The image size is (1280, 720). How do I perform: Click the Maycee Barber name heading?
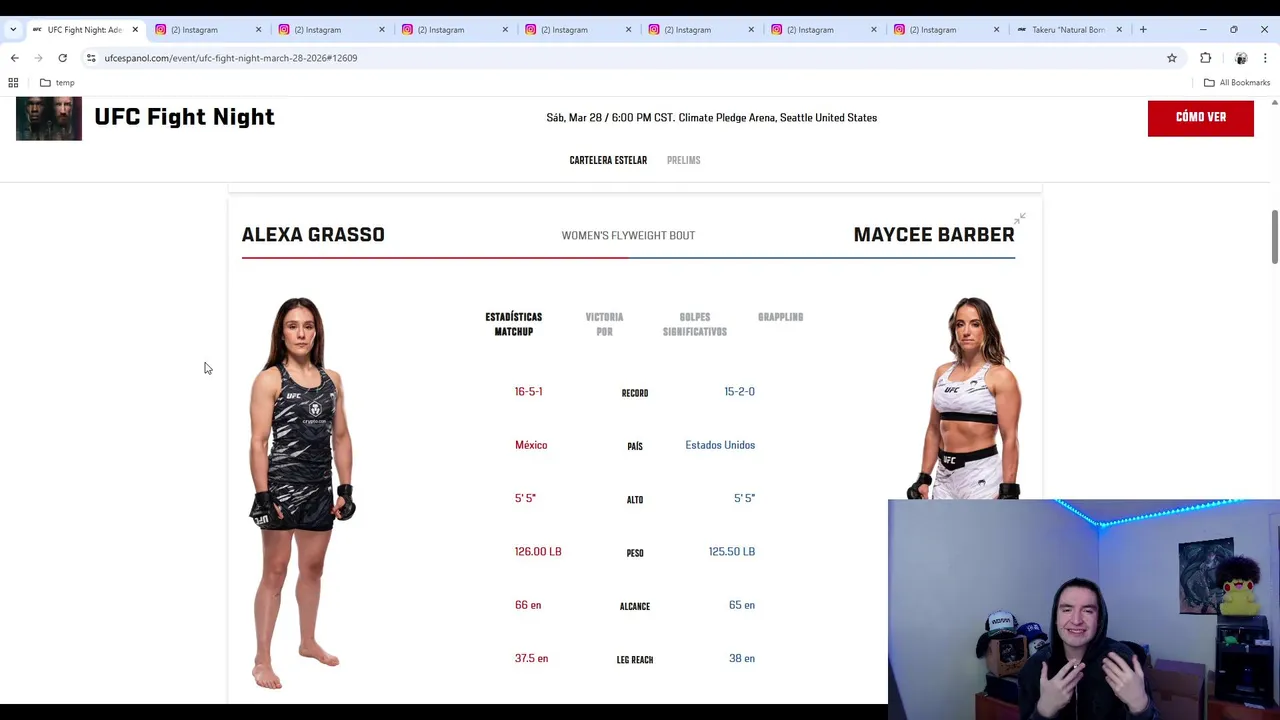(x=934, y=235)
